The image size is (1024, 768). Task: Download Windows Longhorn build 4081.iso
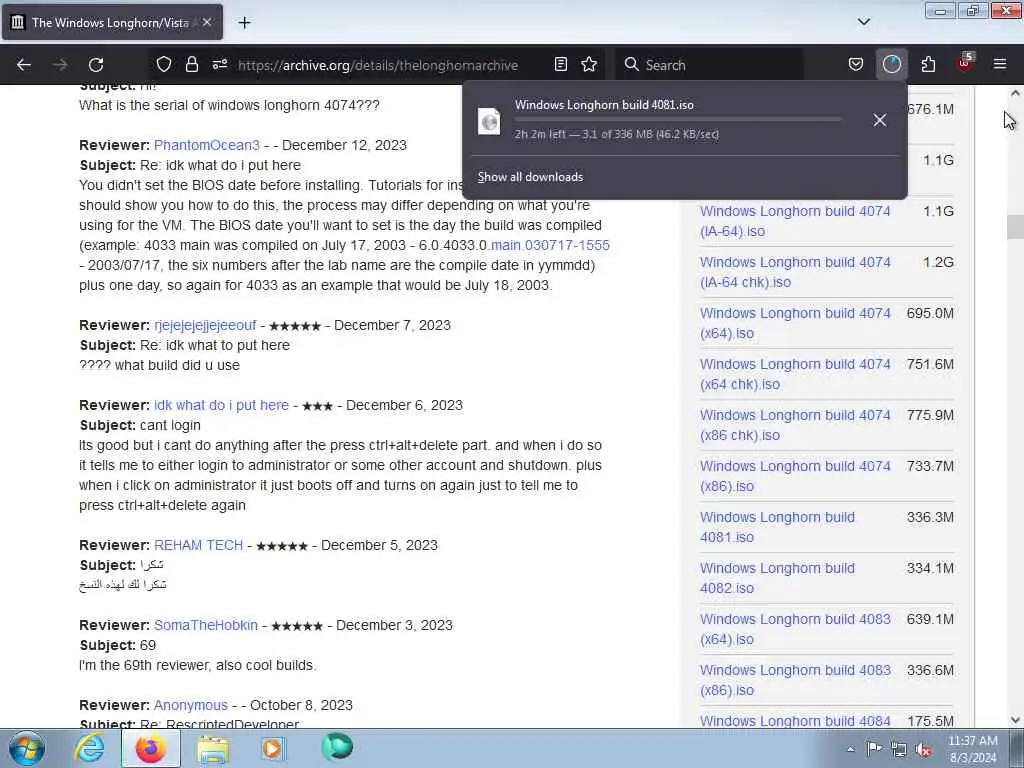[x=777, y=526]
